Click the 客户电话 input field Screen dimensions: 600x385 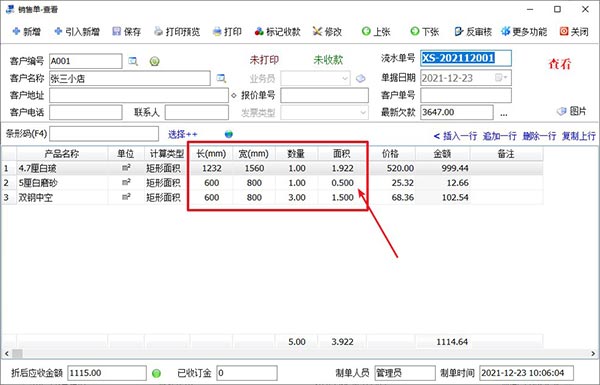[86, 113]
